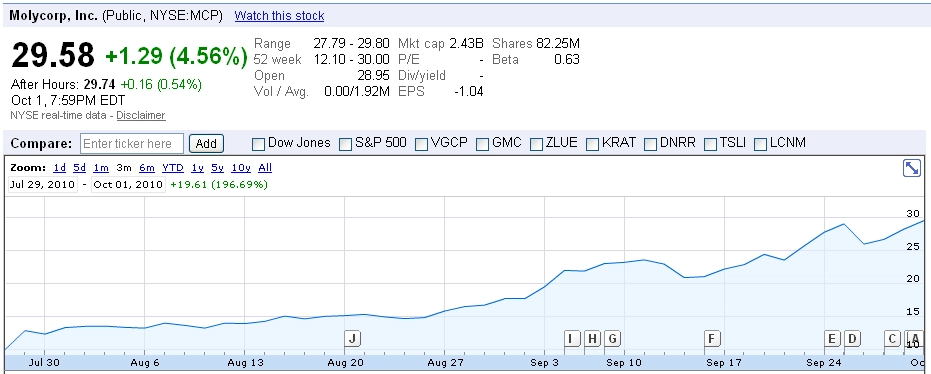Set chart zoom to 1m
The height and width of the screenshot is (374, 931).
tap(101, 168)
